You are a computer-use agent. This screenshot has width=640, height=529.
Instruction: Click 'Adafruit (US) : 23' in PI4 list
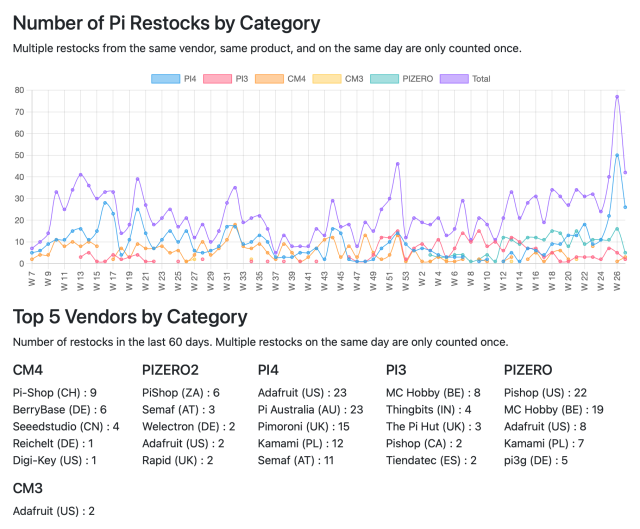[x=302, y=393]
